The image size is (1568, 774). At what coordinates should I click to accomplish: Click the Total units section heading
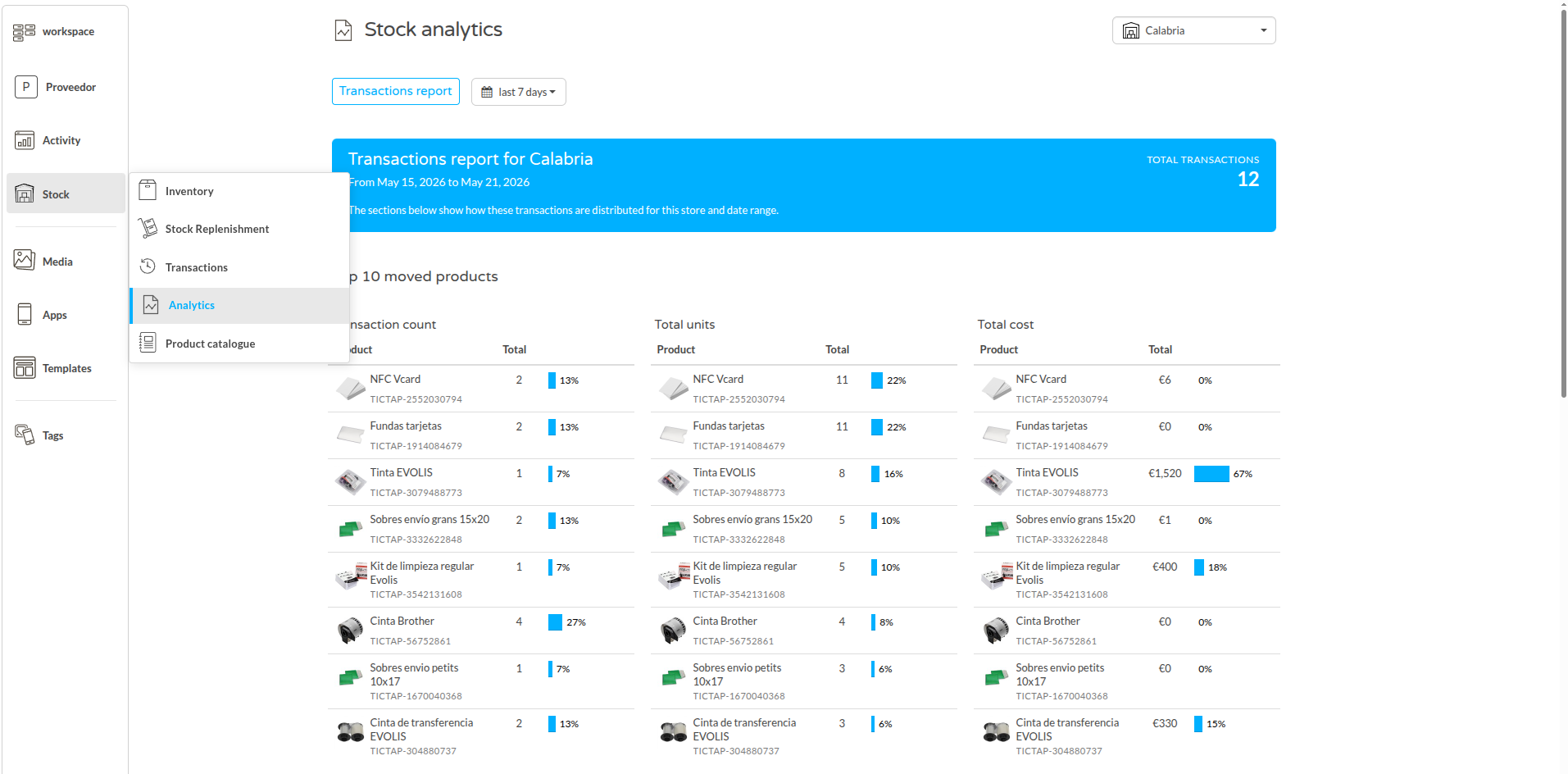[x=684, y=325]
